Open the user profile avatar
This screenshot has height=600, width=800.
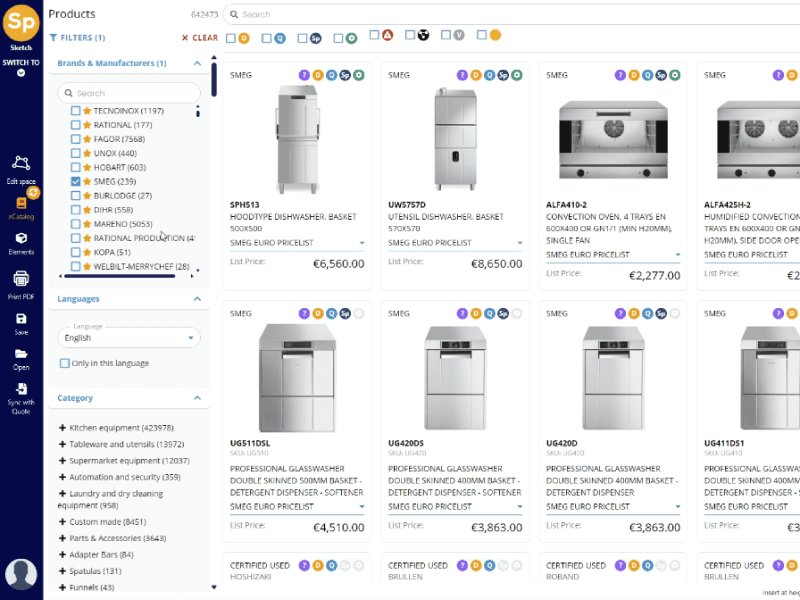pyautogui.click(x=21, y=574)
